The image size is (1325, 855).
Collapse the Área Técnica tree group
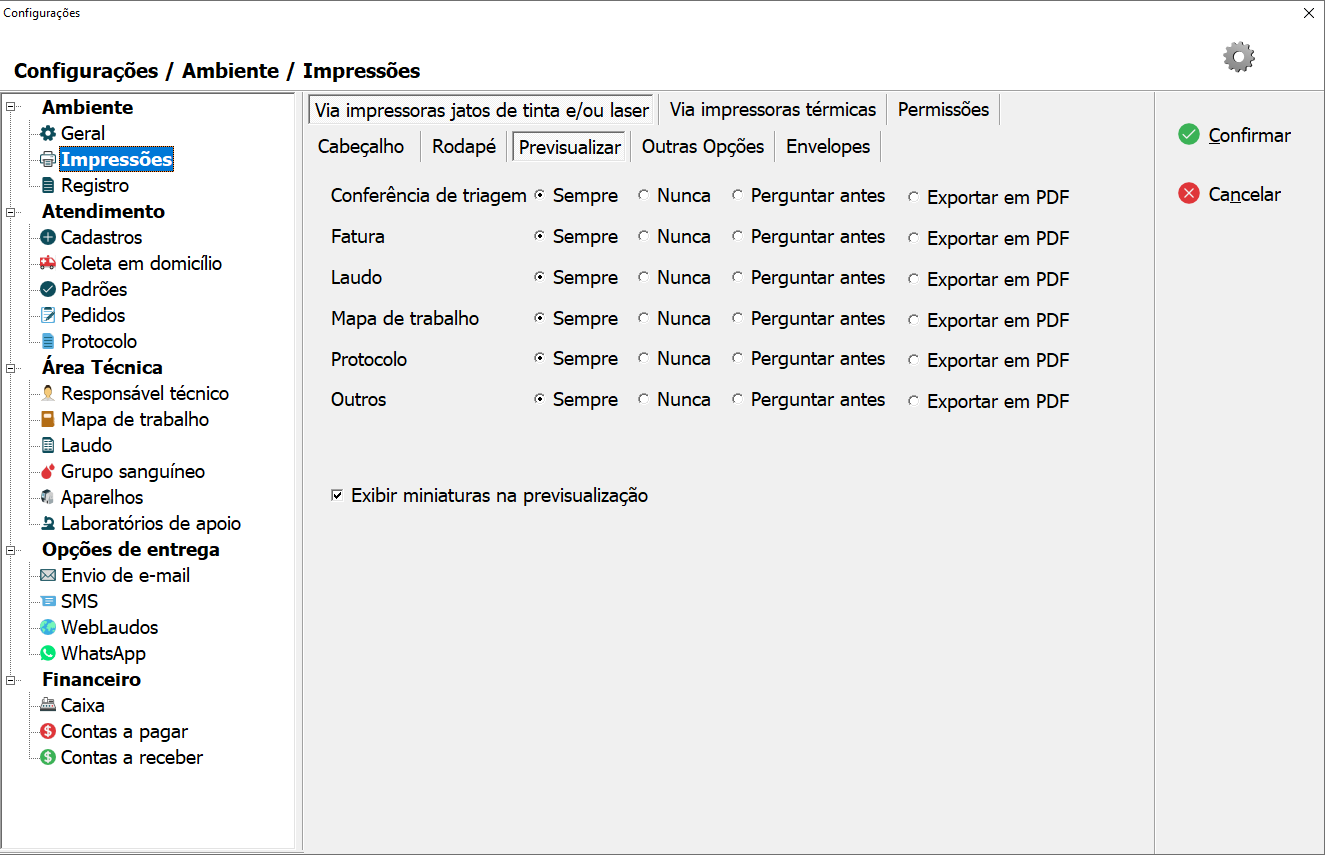11,367
